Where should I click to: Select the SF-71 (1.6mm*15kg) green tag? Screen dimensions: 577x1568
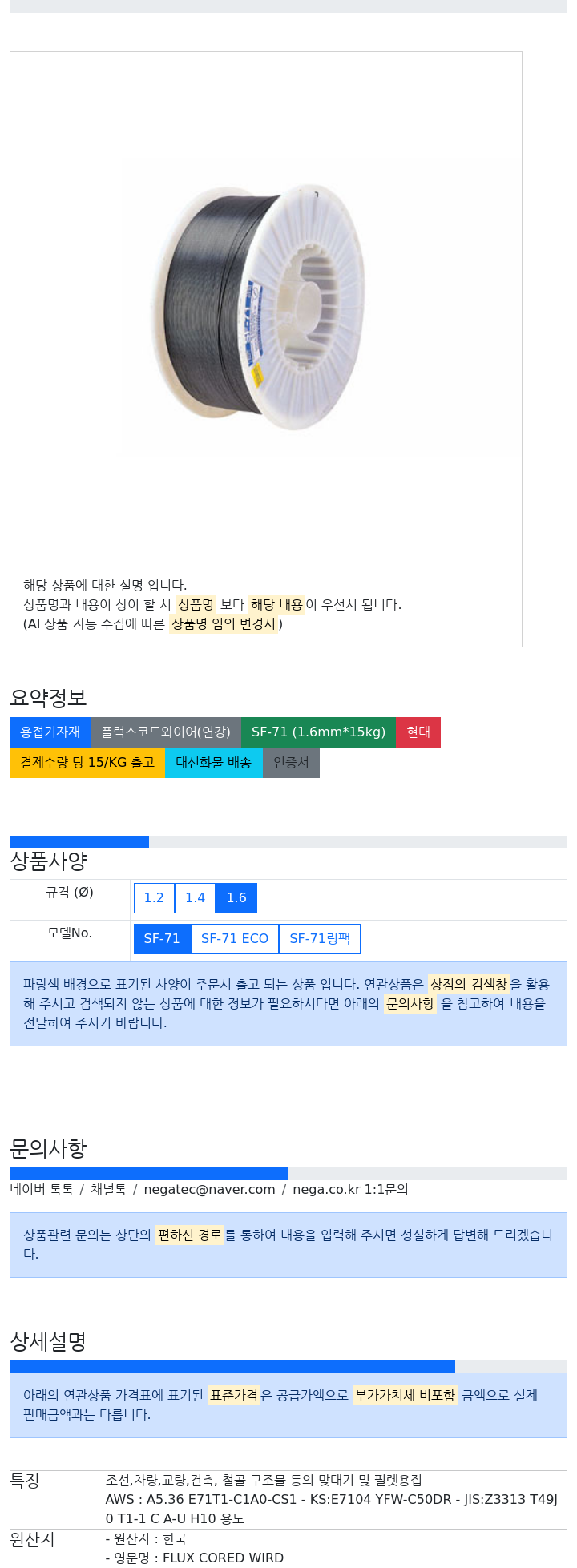pyautogui.click(x=318, y=732)
